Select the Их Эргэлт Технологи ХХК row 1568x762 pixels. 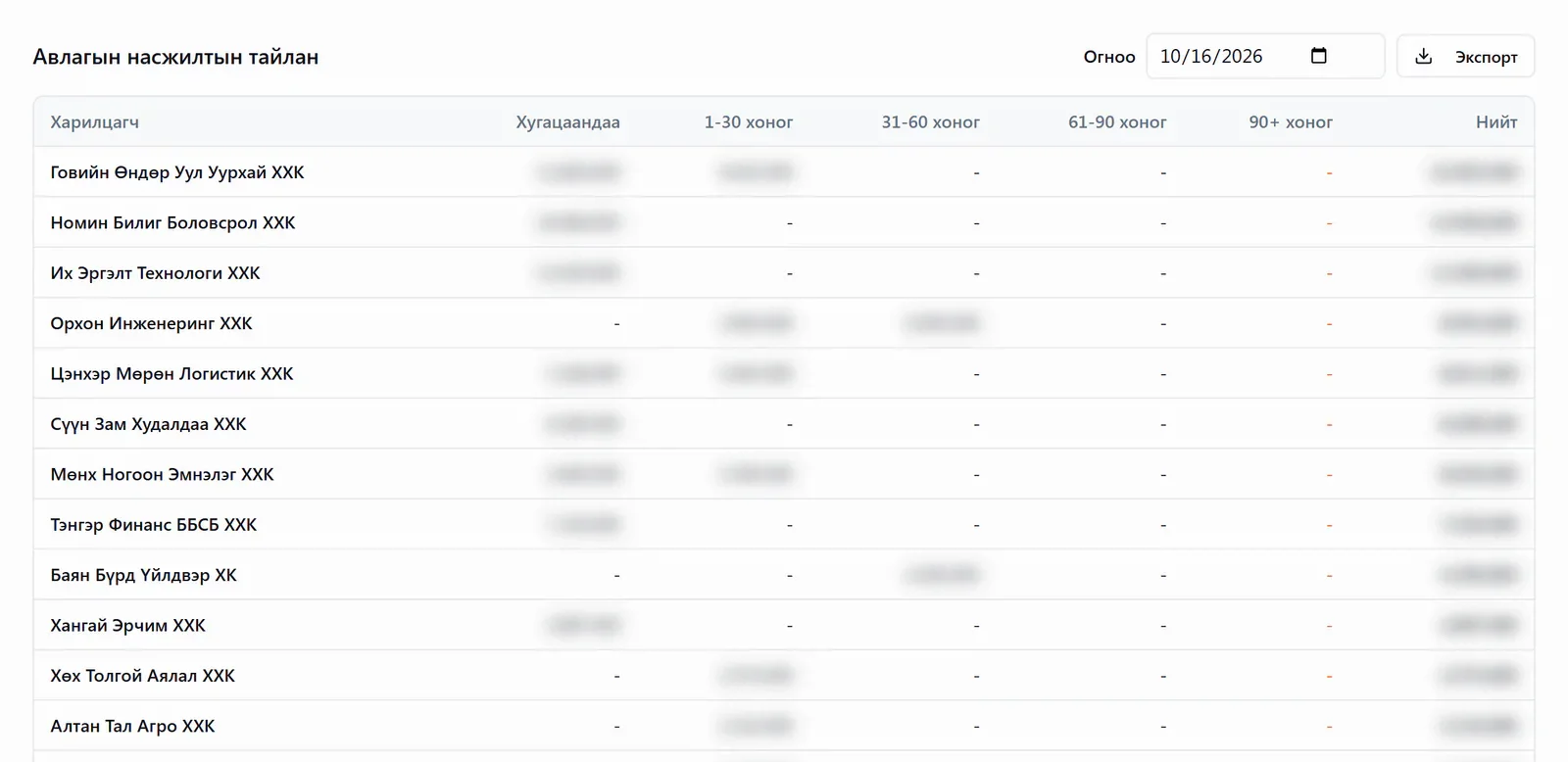coord(784,273)
